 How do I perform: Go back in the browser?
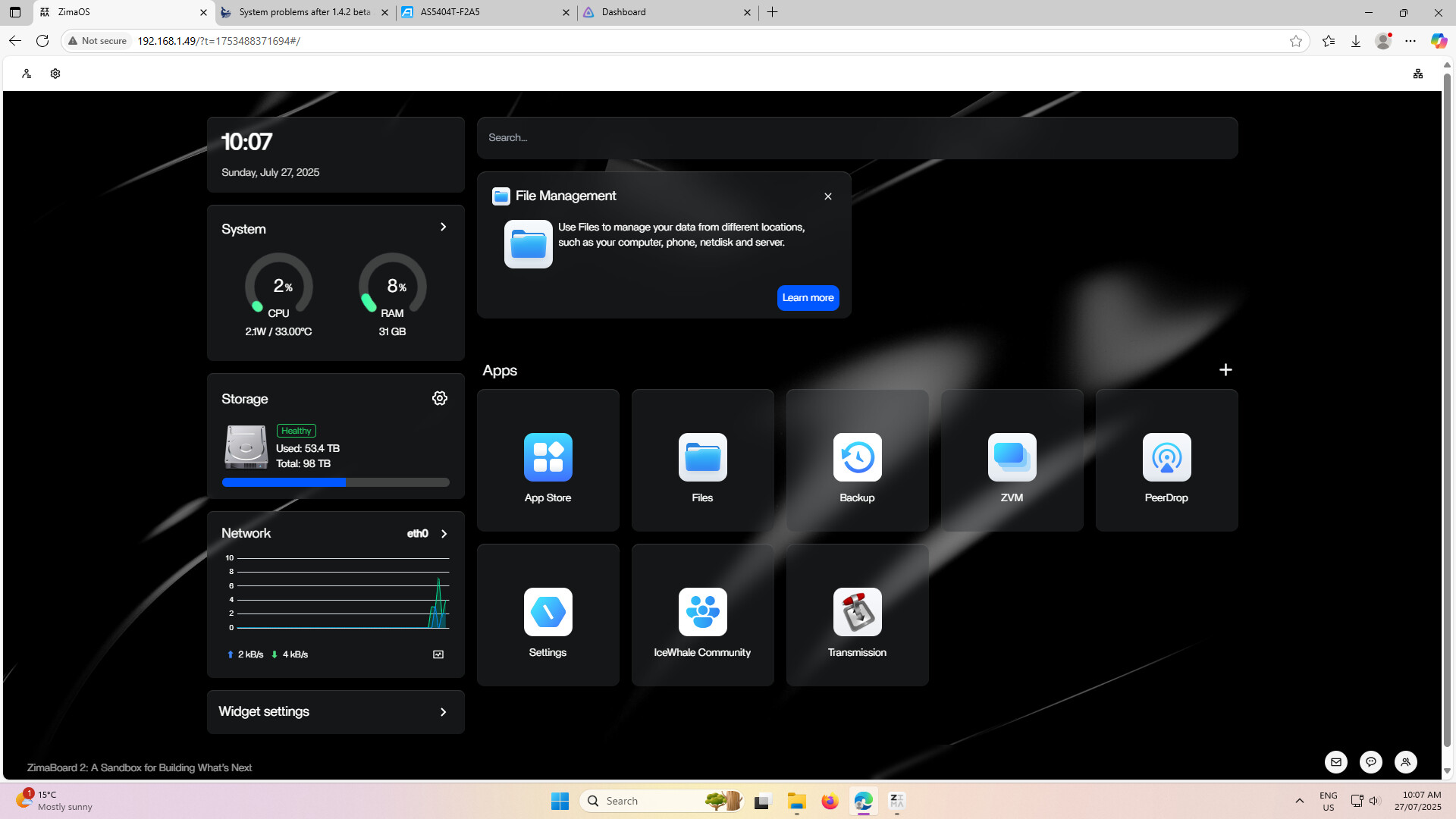tap(15, 41)
